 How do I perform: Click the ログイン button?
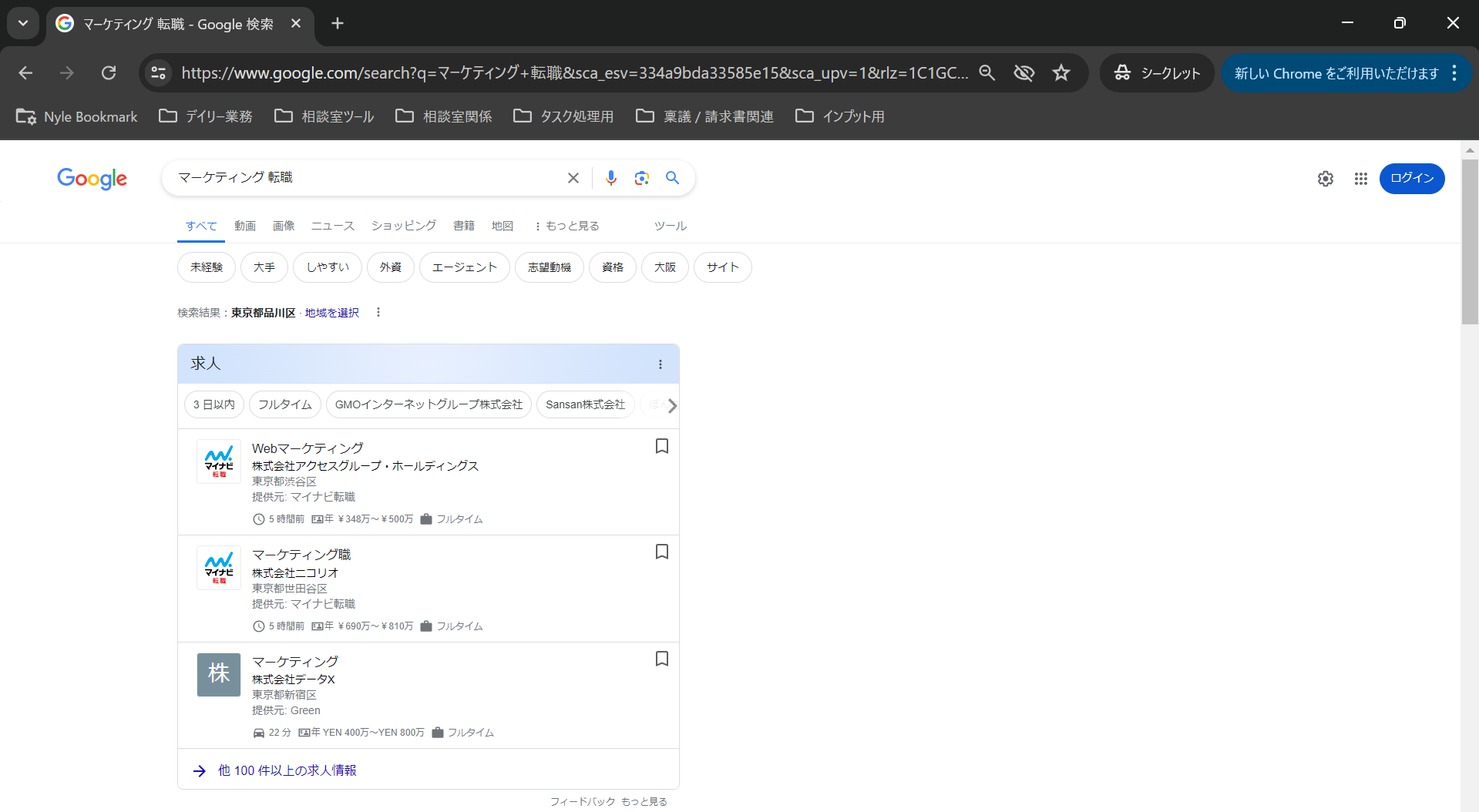[x=1412, y=179]
